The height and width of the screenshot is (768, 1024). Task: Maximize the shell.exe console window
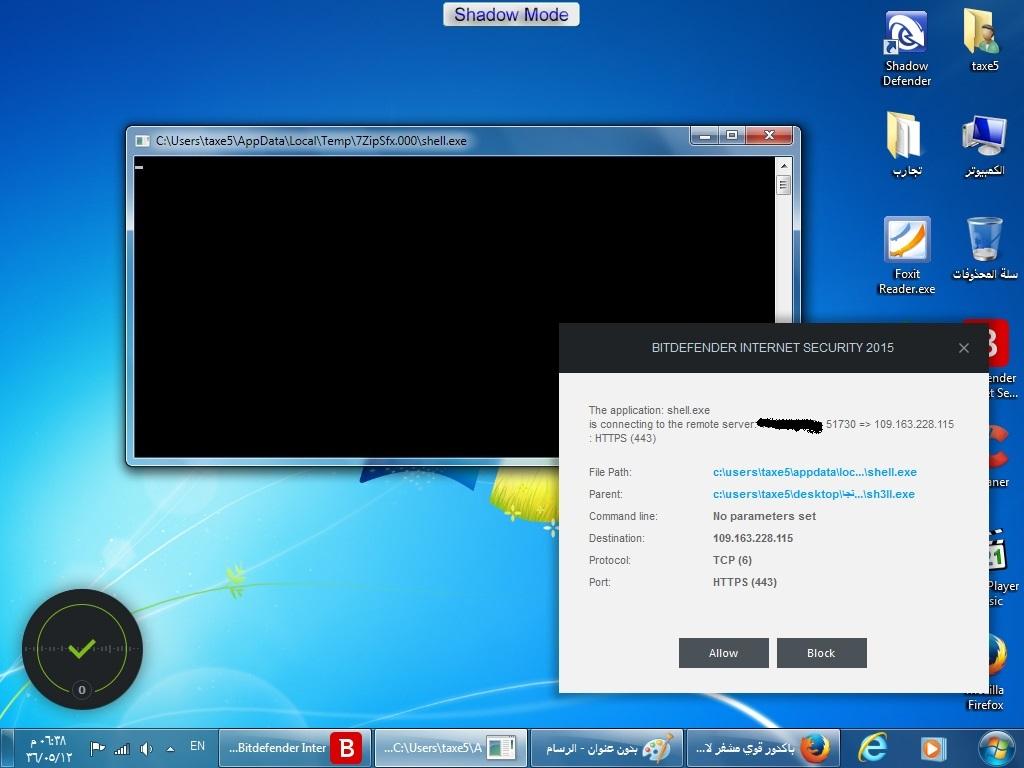pyautogui.click(x=732, y=136)
